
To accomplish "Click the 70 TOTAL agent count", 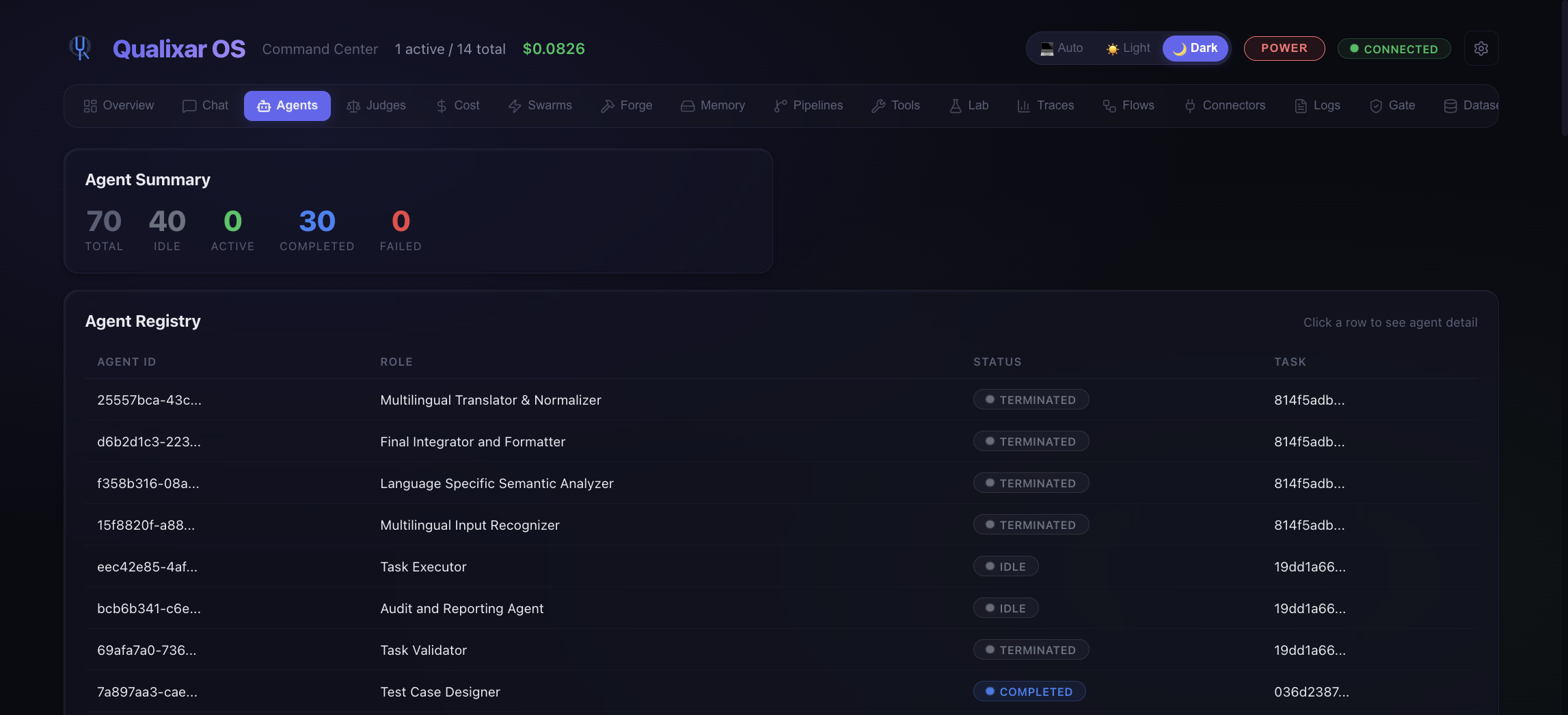I will click(104, 230).
